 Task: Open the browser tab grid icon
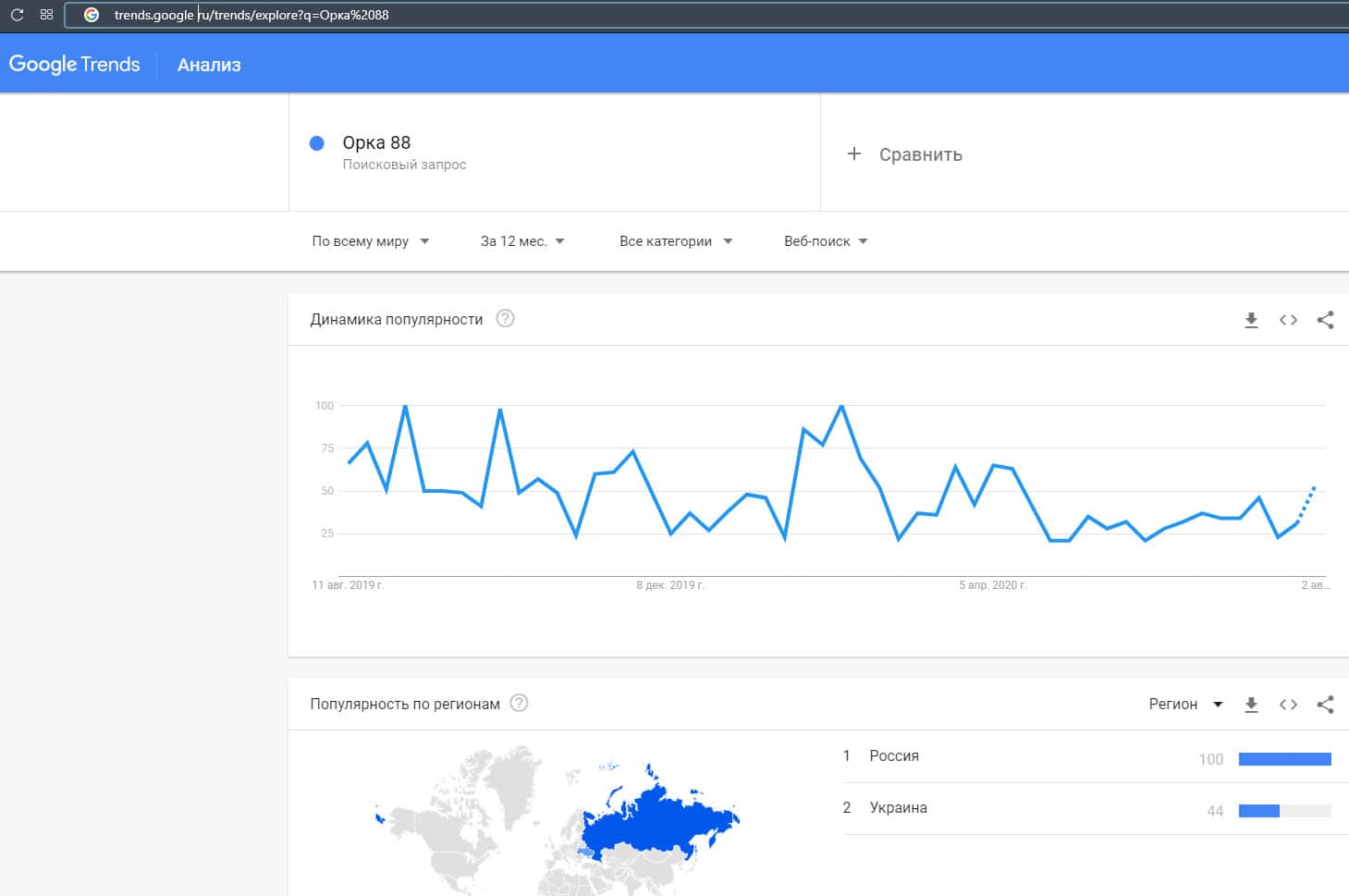click(46, 15)
